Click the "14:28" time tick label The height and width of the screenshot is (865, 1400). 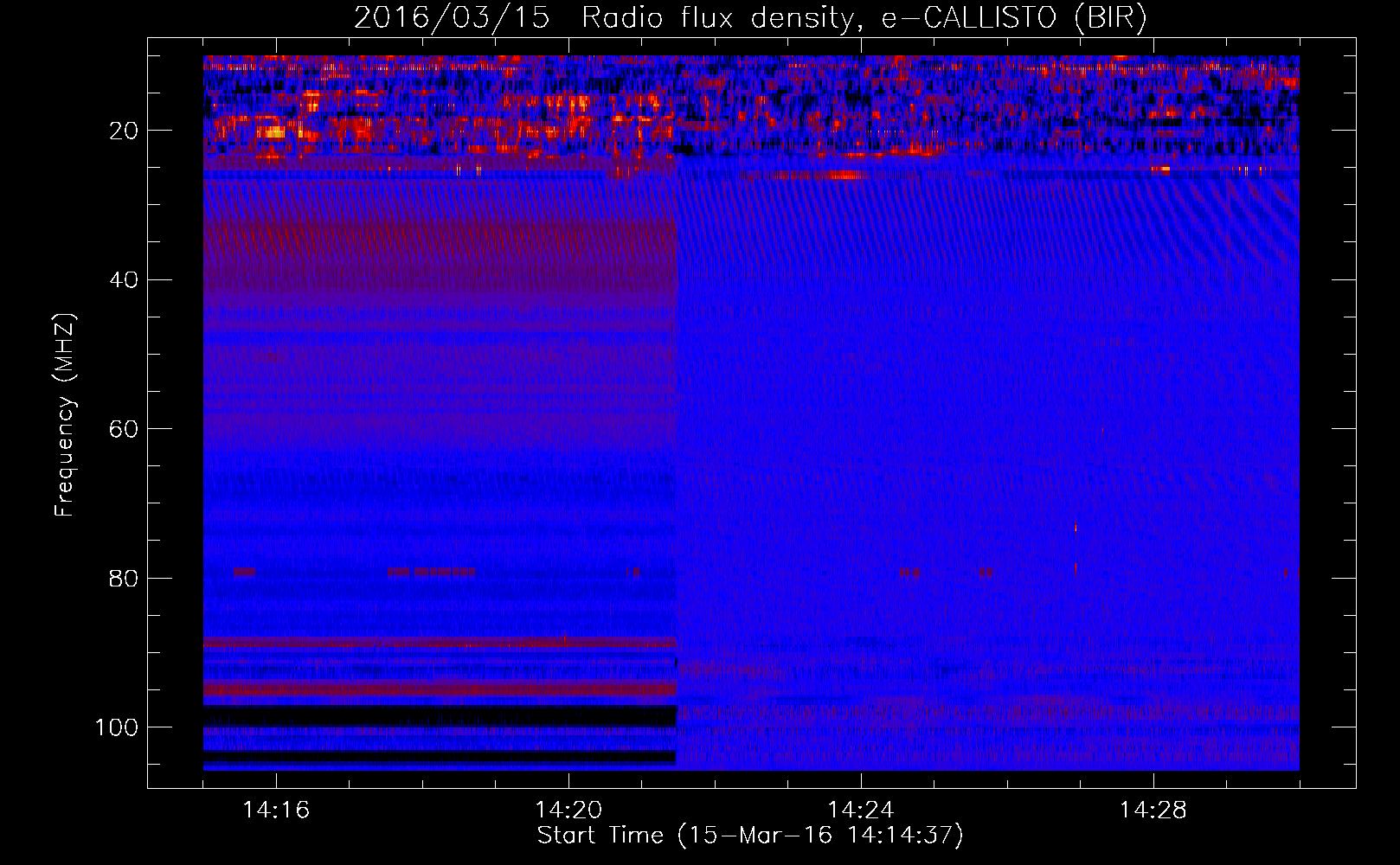point(1153,811)
